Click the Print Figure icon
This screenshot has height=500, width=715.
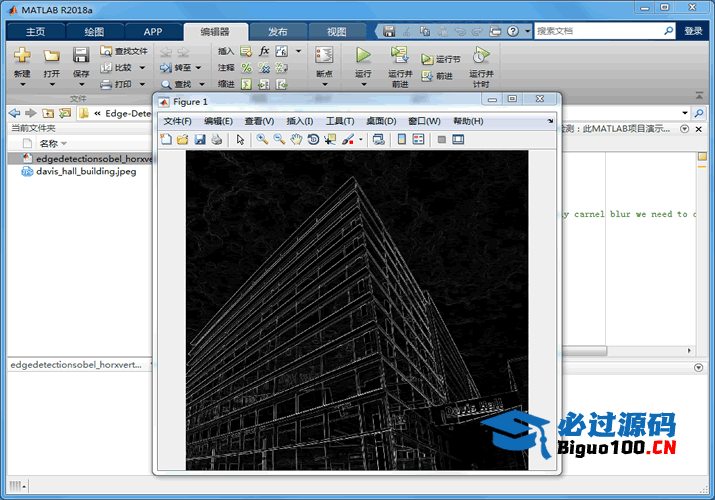(x=217, y=139)
